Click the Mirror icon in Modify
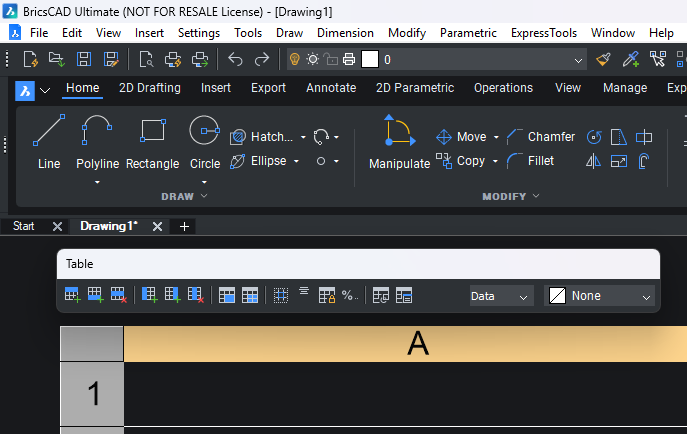 point(593,162)
